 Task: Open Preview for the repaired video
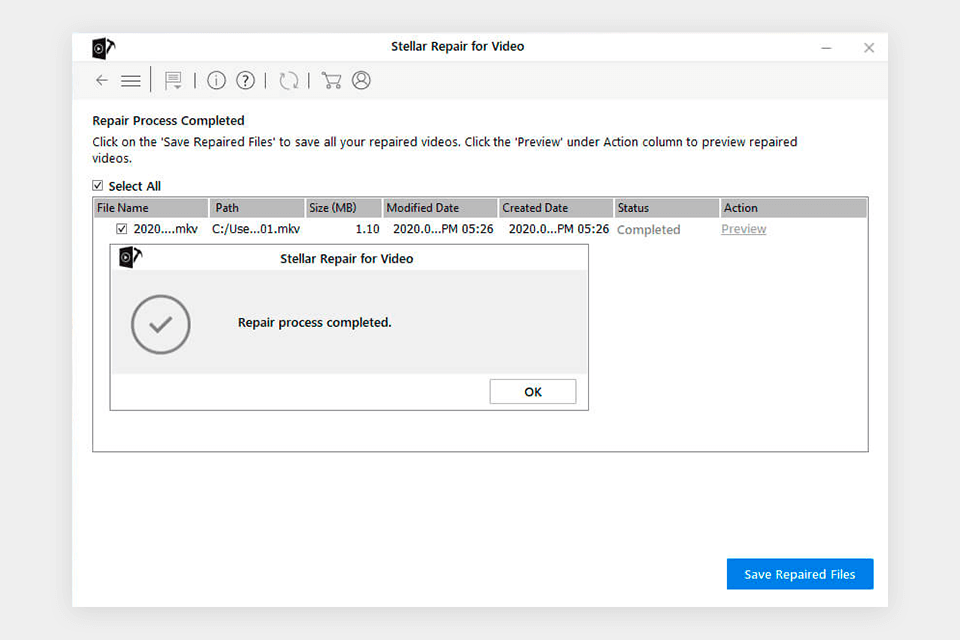click(743, 229)
